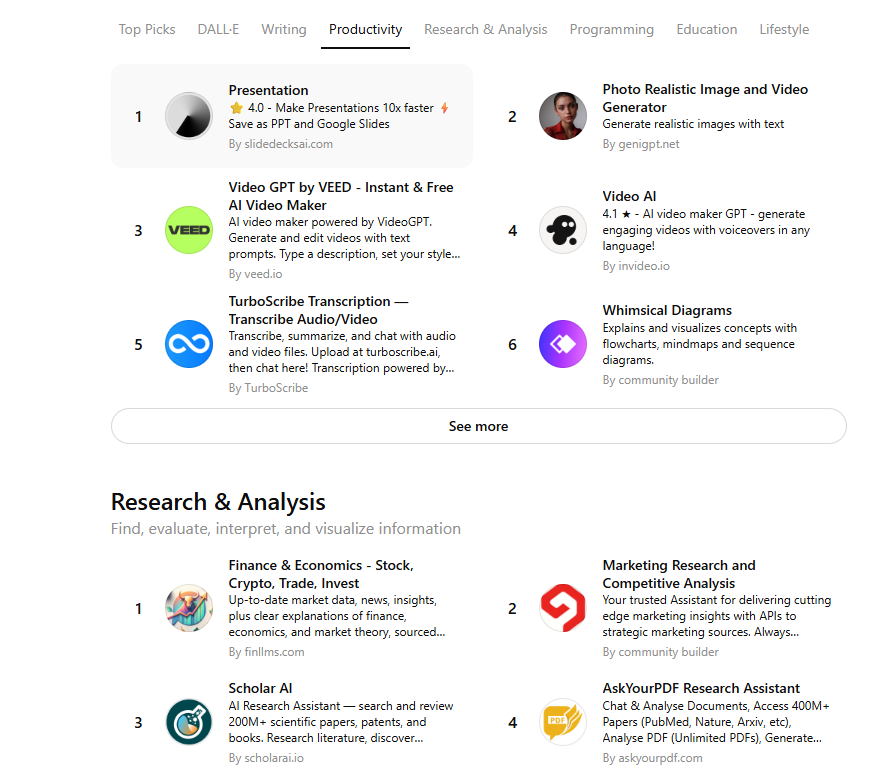Switch to the DALL·E tab
This screenshot has height=780, width=875.
(218, 30)
